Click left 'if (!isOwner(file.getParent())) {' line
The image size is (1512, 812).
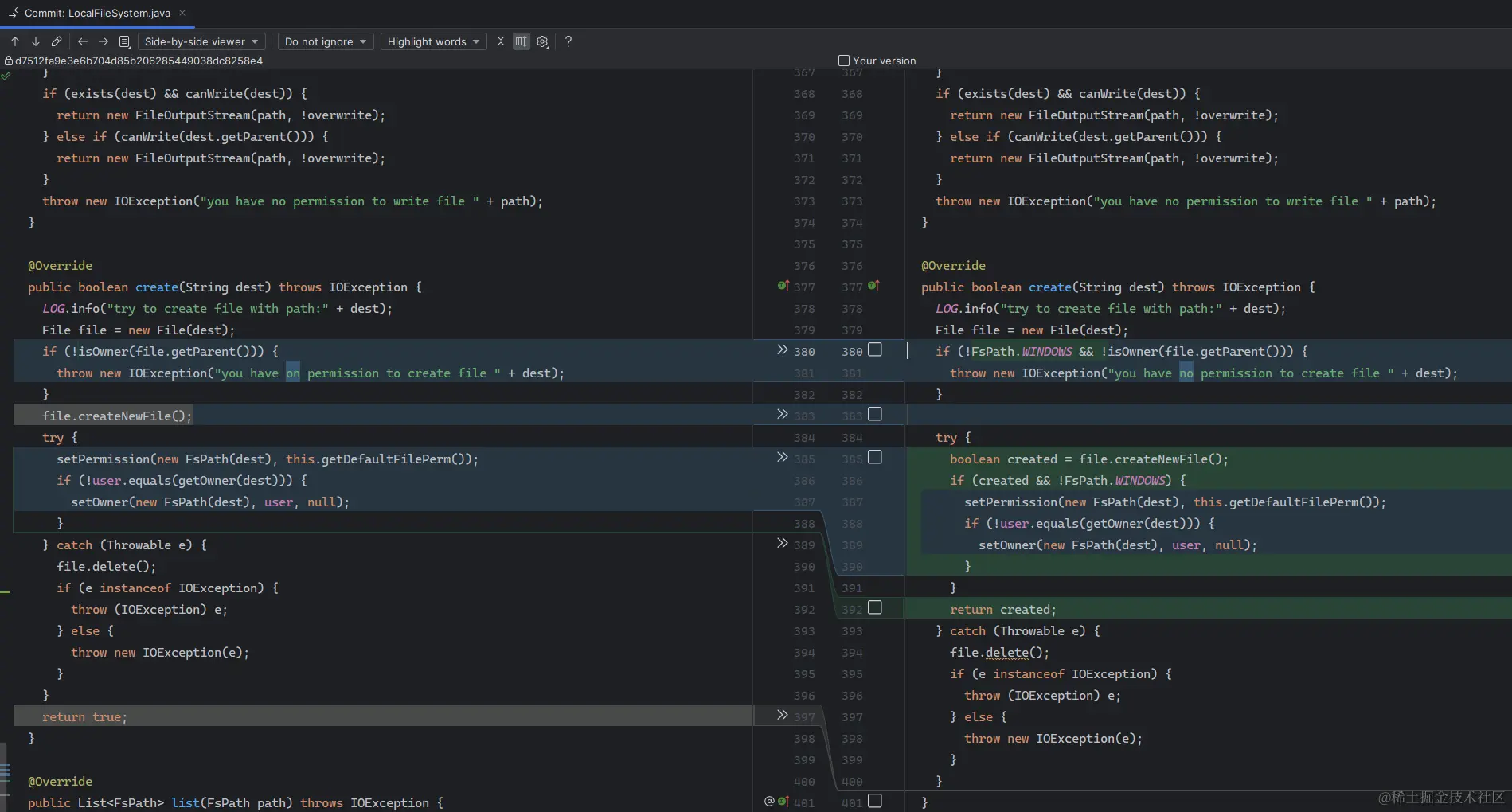coord(160,351)
